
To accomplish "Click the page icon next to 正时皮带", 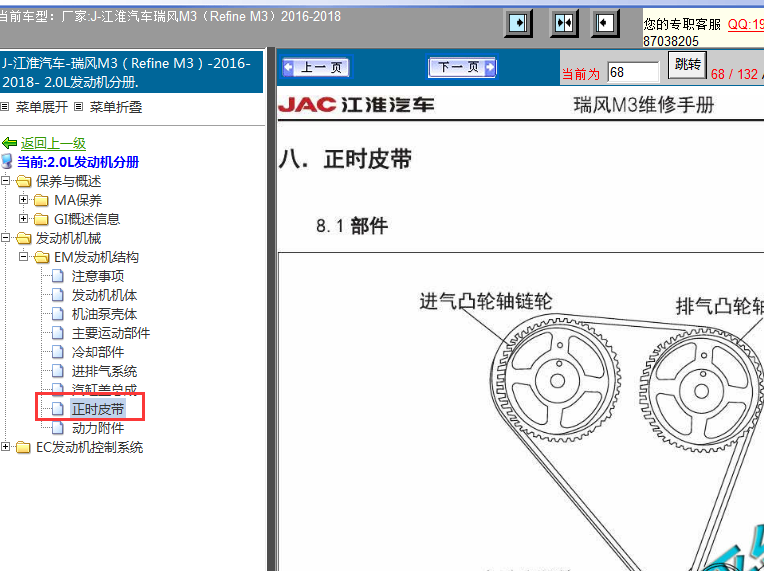I will pos(58,409).
